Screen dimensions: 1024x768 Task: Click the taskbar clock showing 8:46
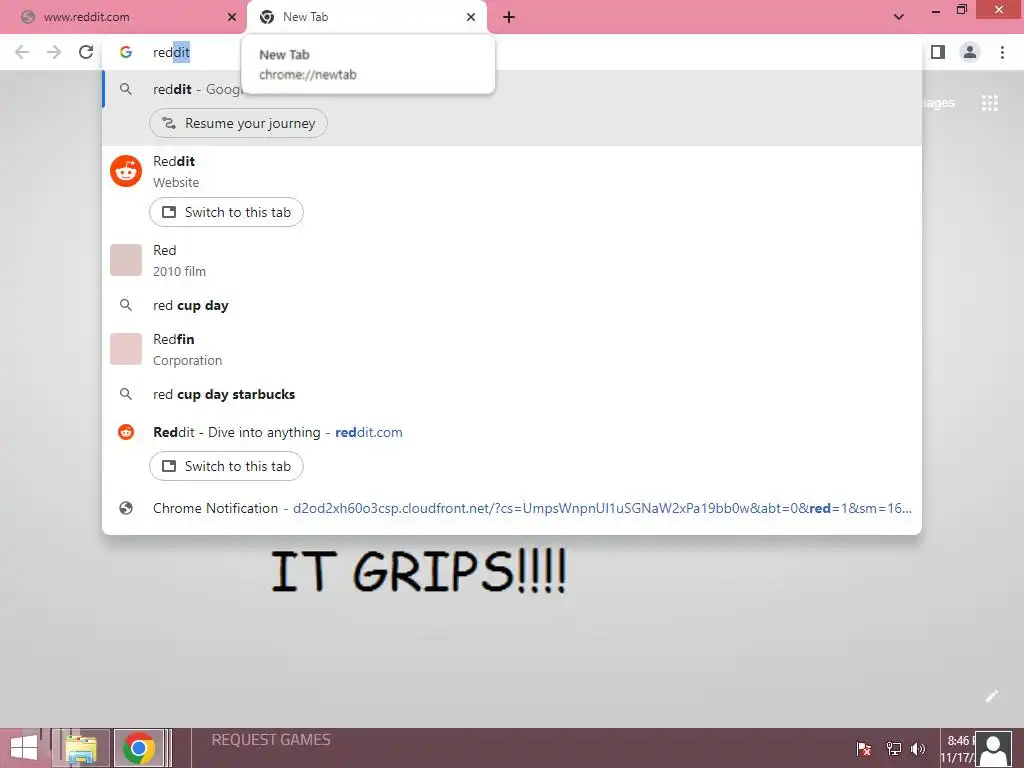959,749
